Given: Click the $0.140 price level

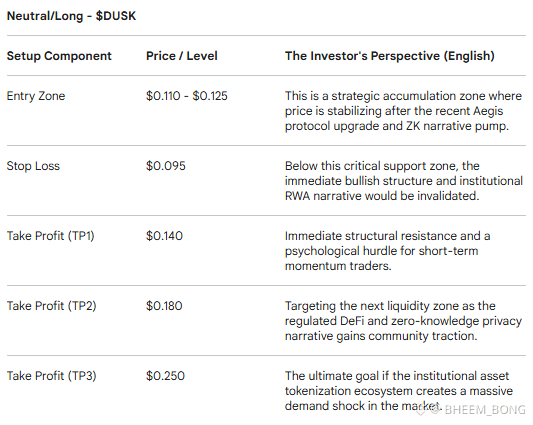Looking at the screenshot, I should pos(164,236).
